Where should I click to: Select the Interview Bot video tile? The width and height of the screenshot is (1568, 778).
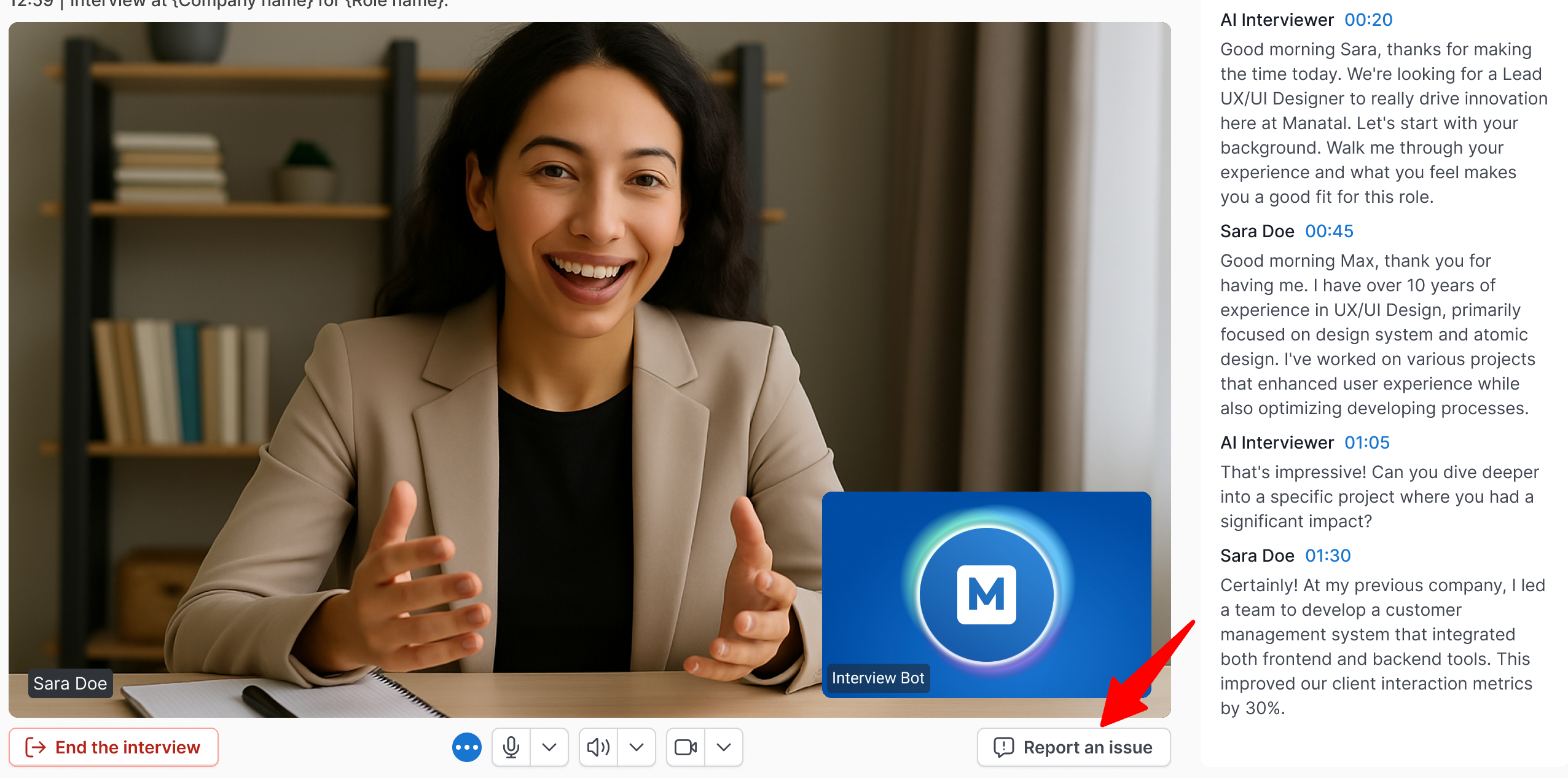[986, 594]
